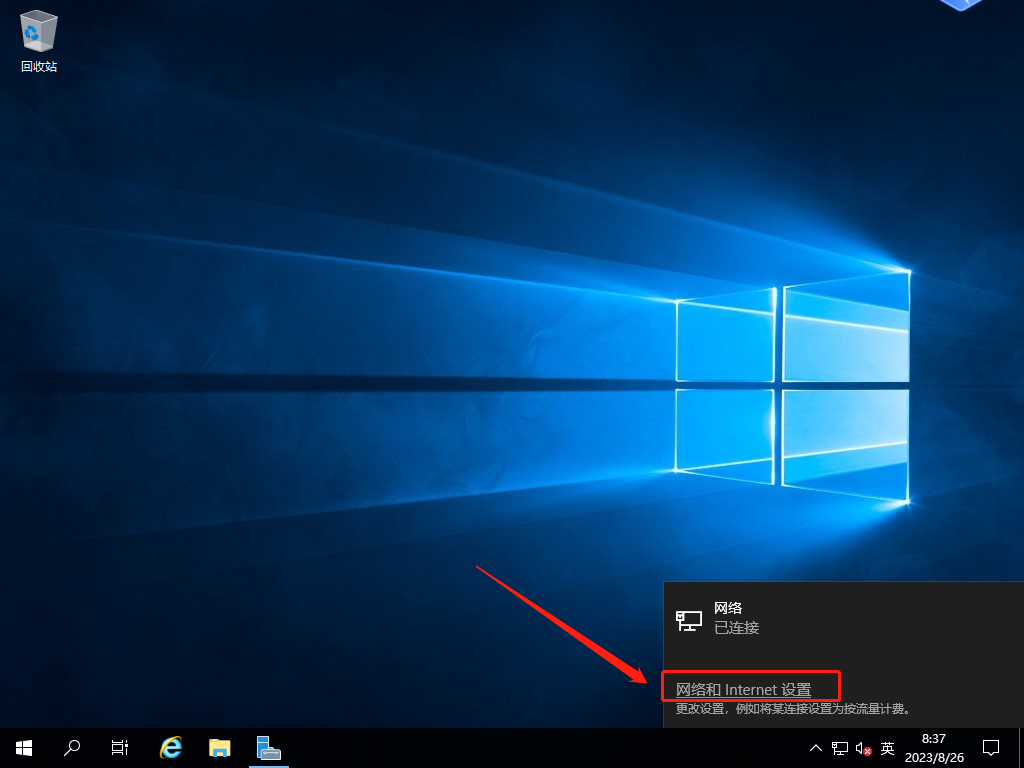
Task: Click the muted volume tray icon
Action: (x=863, y=748)
